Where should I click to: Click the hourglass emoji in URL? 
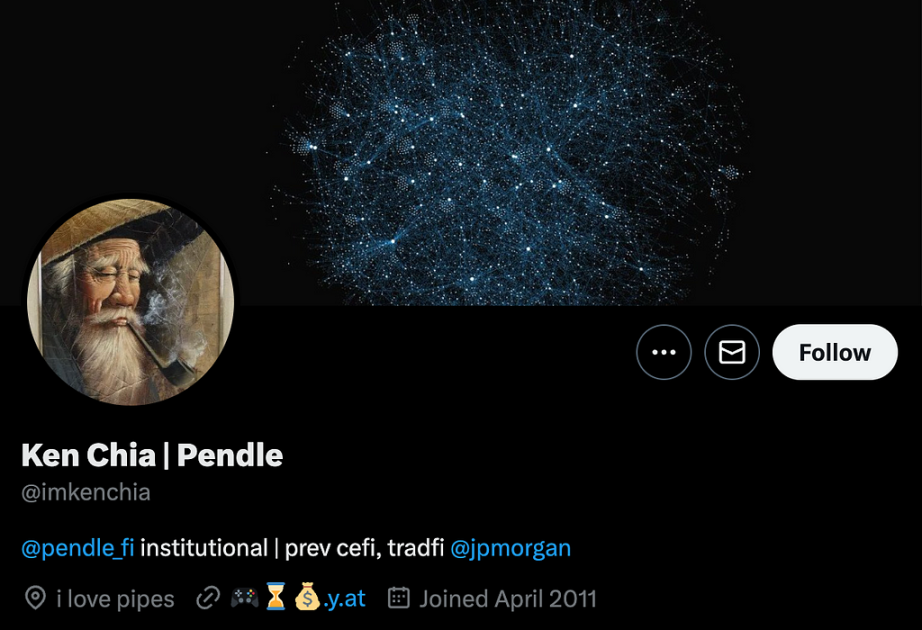click(275, 596)
